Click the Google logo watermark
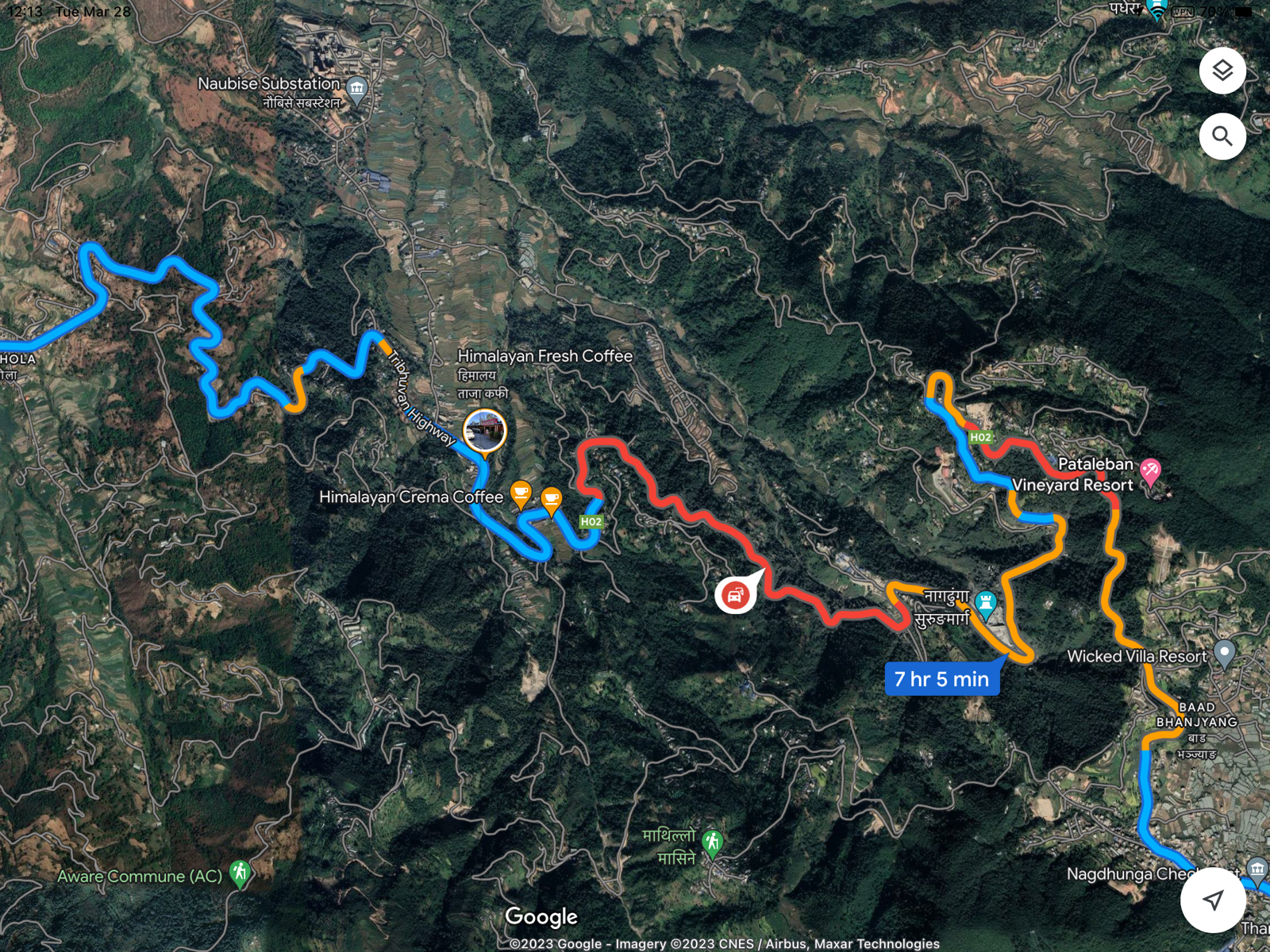1270x952 pixels. point(541,916)
